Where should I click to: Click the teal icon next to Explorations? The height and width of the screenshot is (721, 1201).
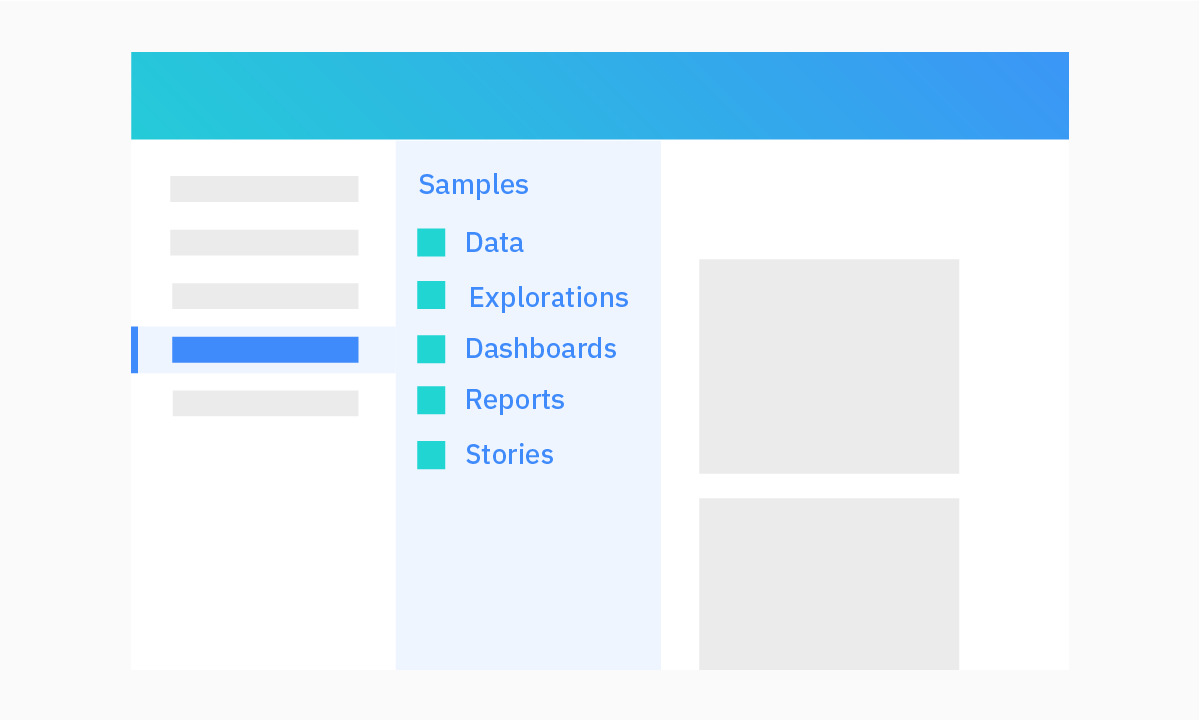click(431, 296)
